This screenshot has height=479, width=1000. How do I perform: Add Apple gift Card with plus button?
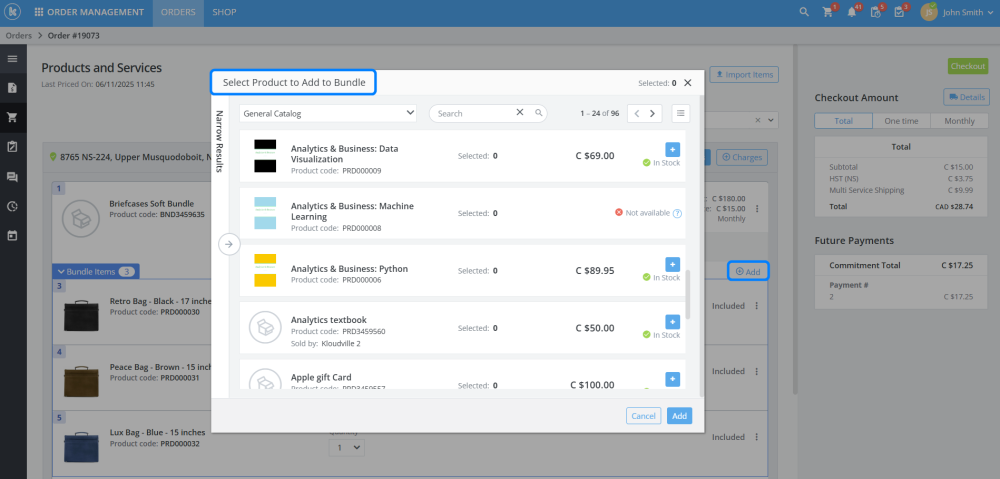(x=672, y=379)
